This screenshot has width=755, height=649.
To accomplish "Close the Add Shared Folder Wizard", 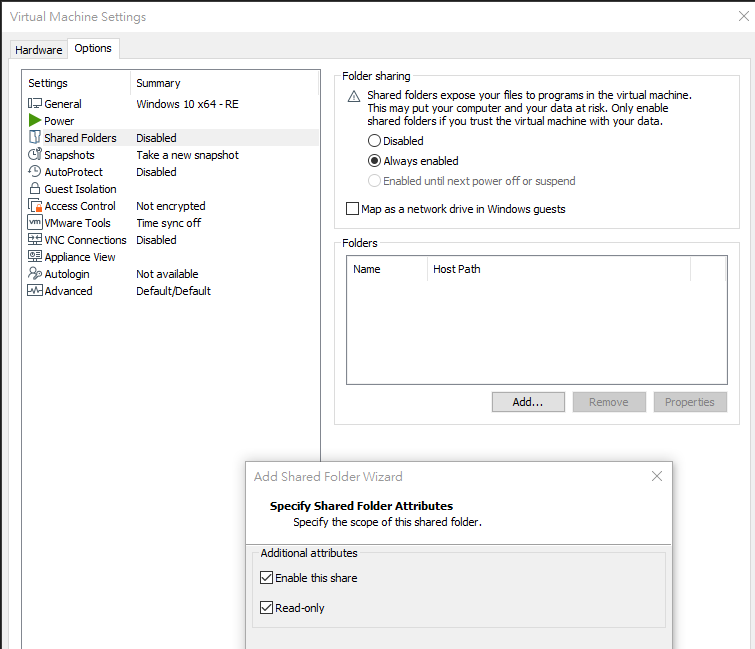I will 657,477.
